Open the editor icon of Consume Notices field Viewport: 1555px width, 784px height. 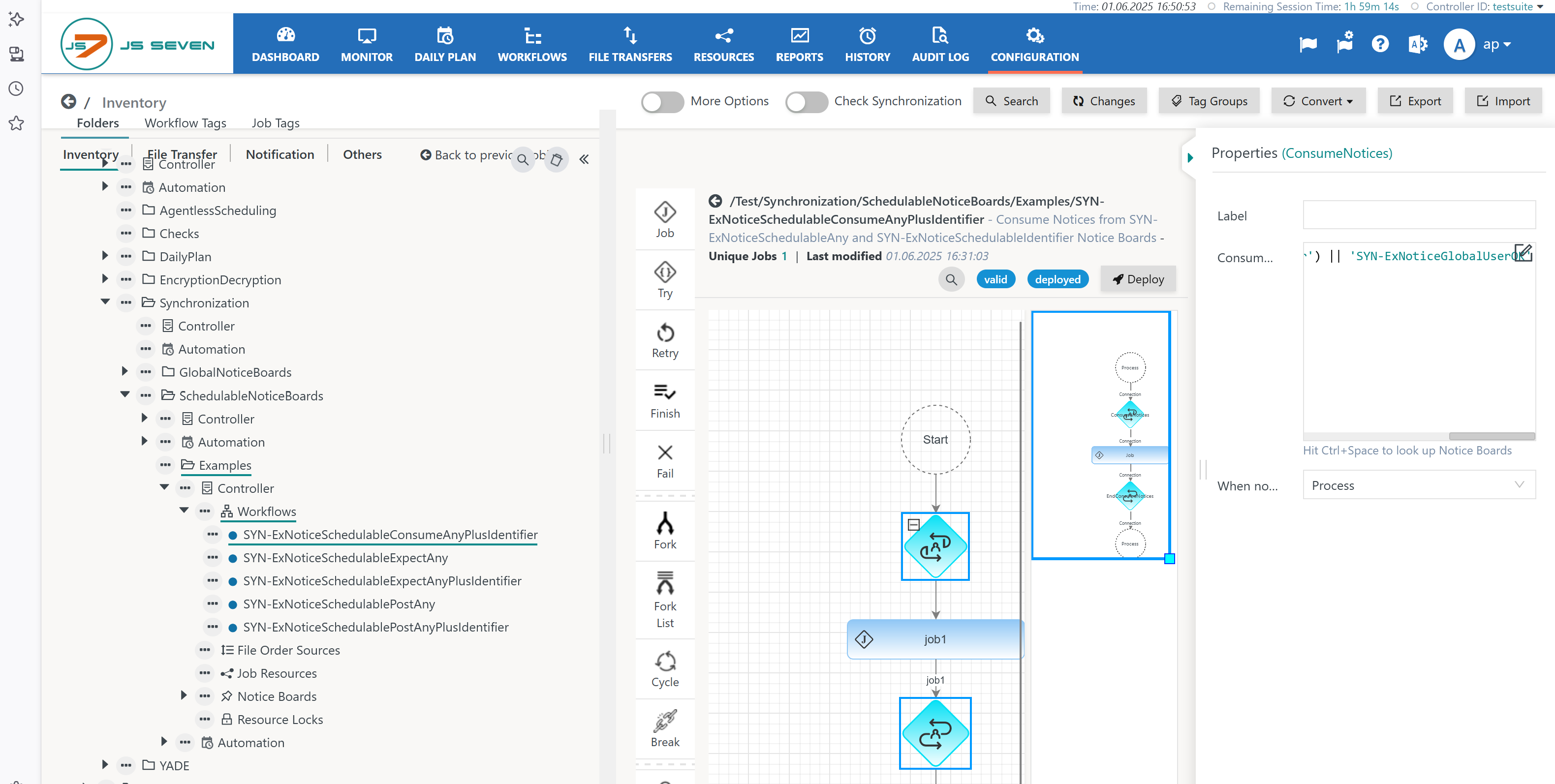1523,252
